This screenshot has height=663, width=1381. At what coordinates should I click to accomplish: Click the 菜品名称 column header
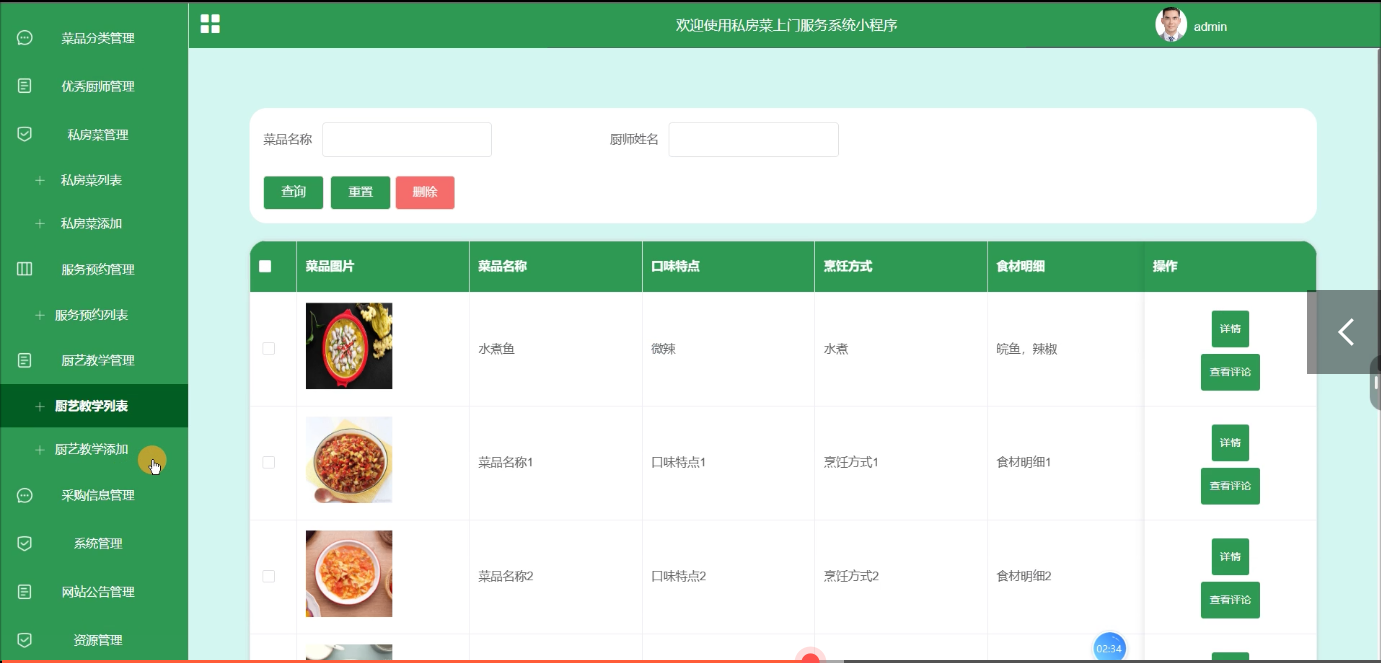502,266
